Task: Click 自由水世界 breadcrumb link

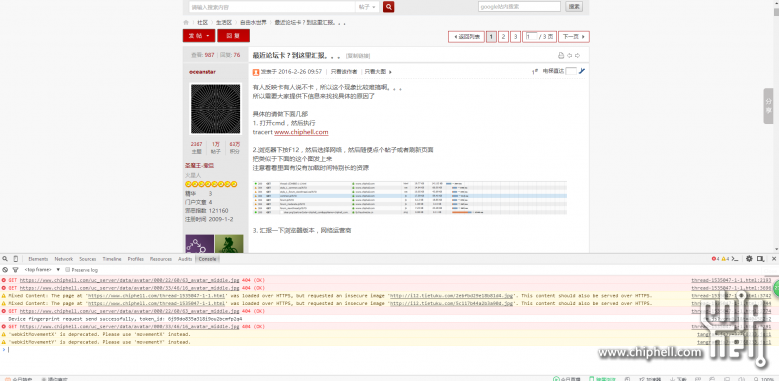Action: pos(253,22)
